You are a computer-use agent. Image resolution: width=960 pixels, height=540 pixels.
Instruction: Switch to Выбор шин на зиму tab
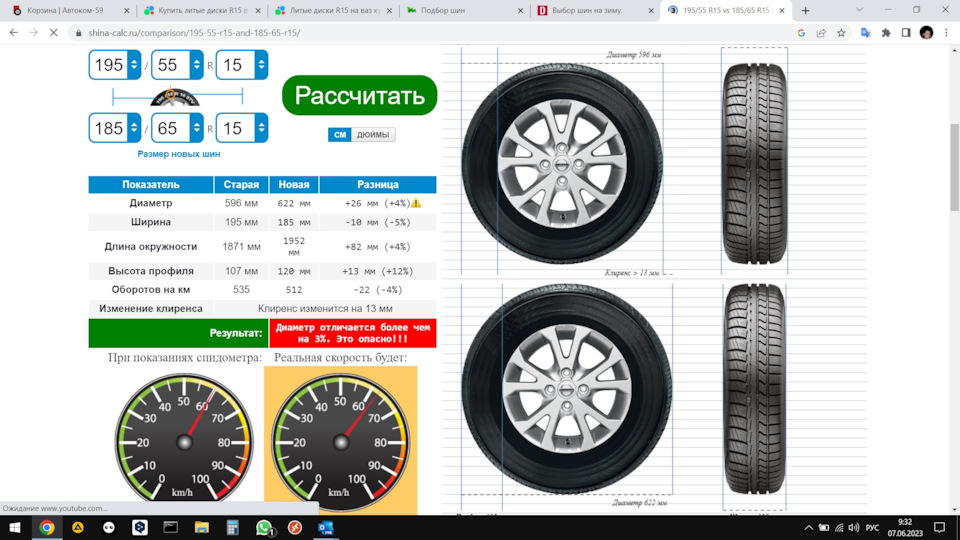(594, 10)
